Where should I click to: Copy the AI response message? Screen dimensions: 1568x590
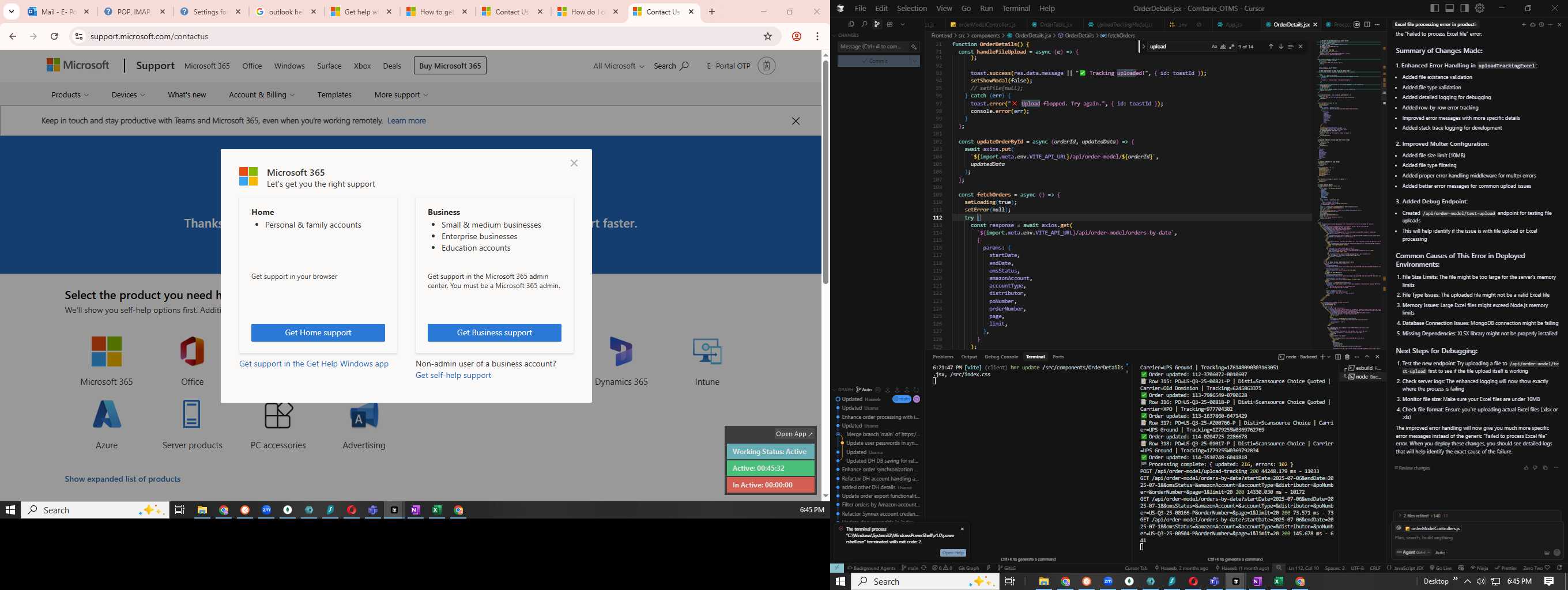tap(1546, 468)
